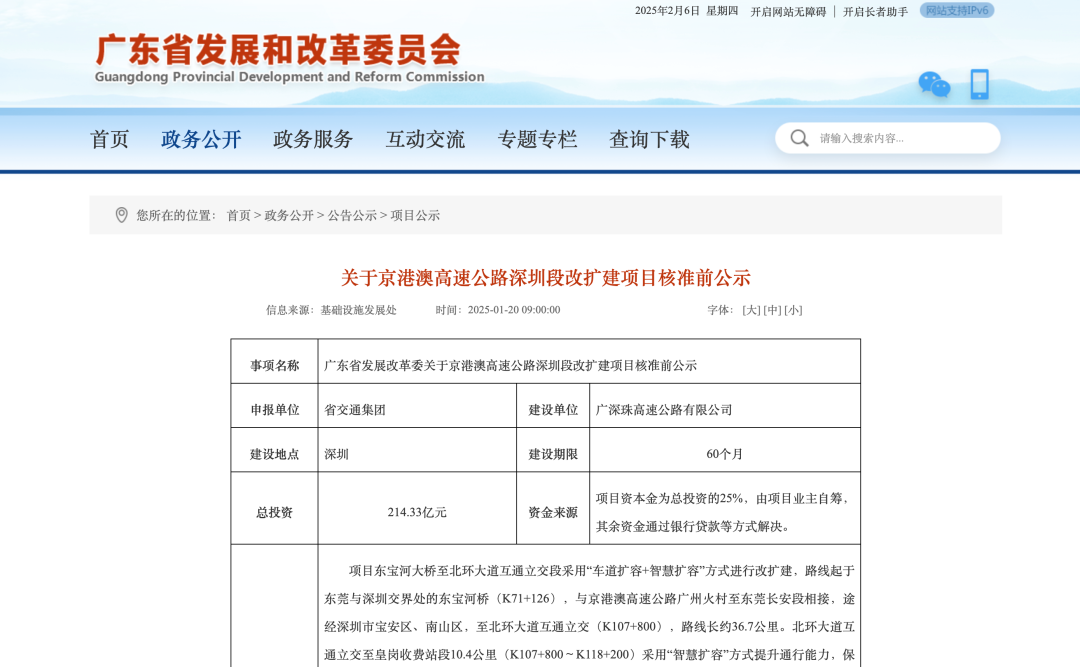Click the location pin icon in breadcrumb
The image size is (1080, 667).
pos(121,215)
